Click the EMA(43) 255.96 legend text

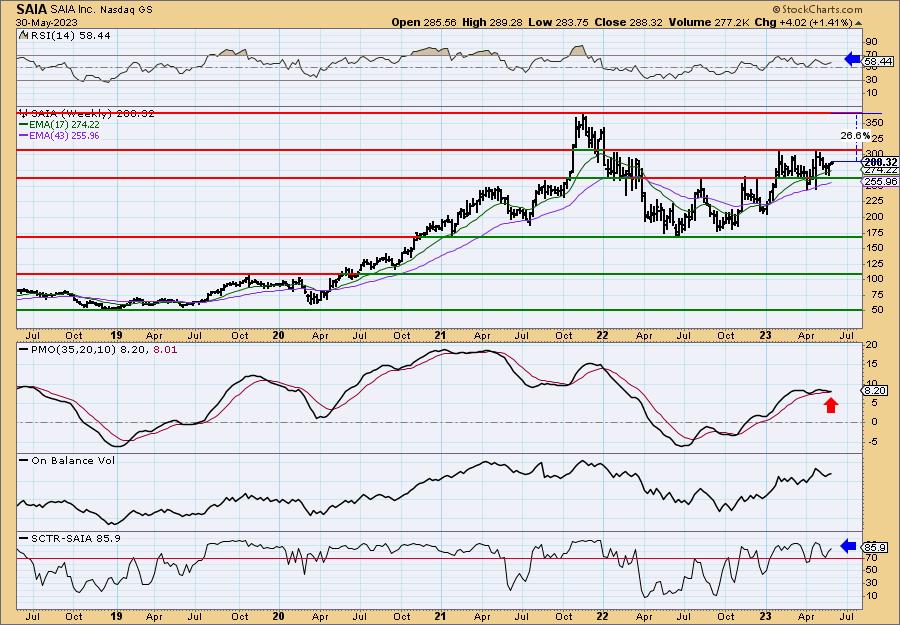(64, 135)
